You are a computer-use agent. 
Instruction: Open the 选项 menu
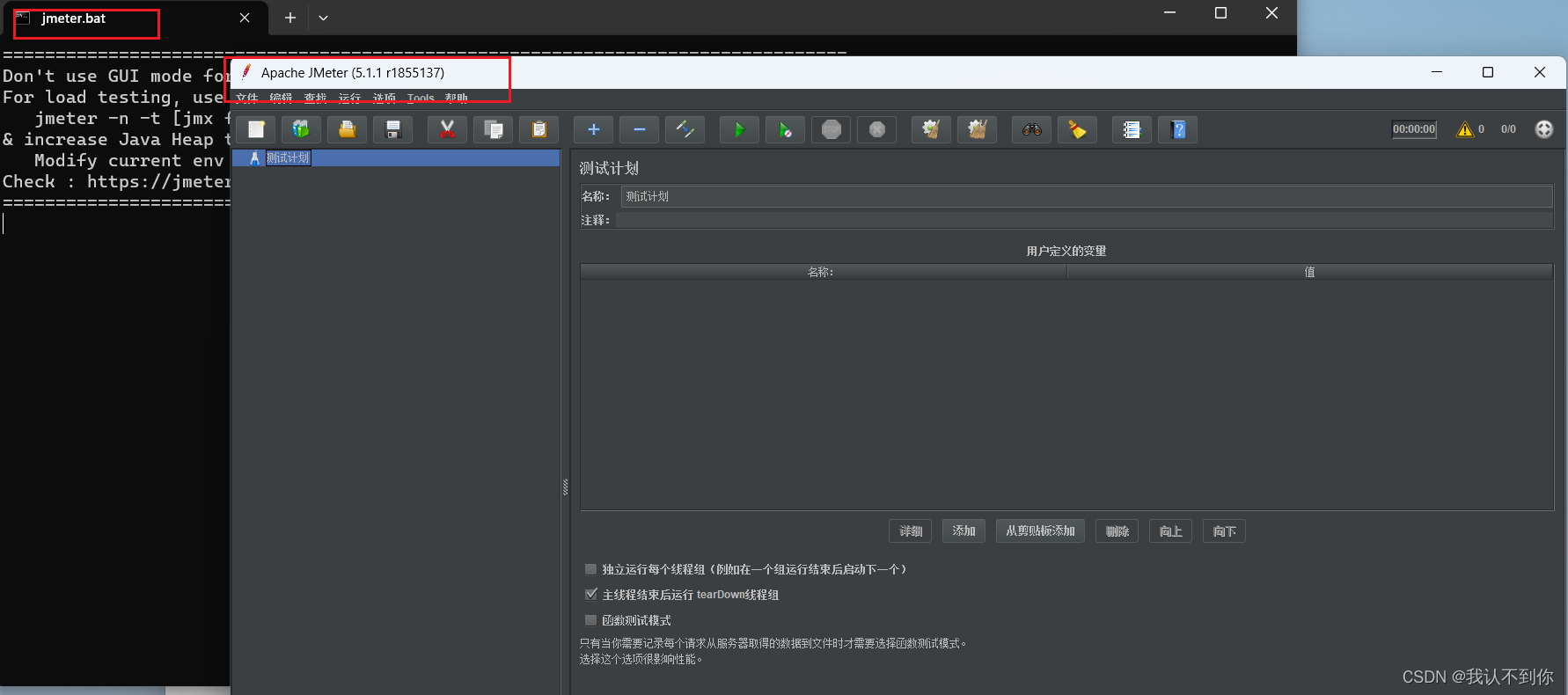coord(384,97)
